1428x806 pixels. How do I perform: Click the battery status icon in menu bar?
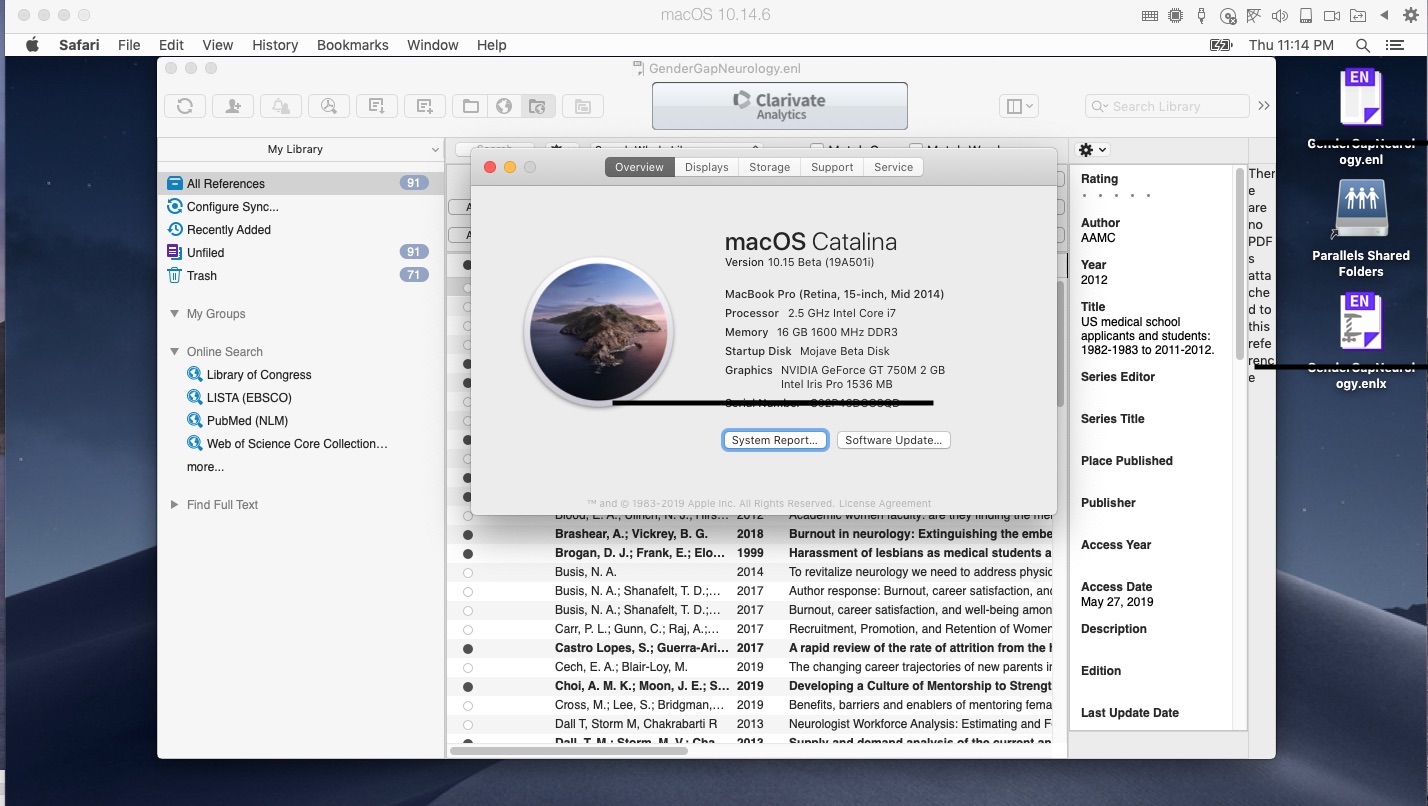1221,45
